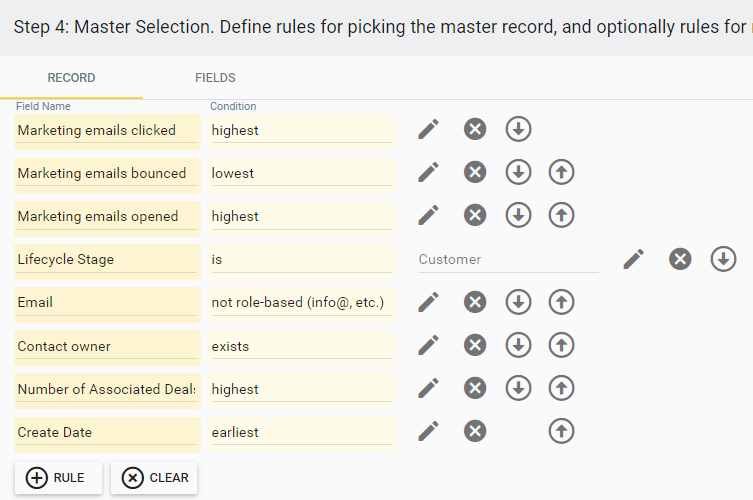Image resolution: width=753 pixels, height=500 pixels.
Task: Move the Email rule up
Action: click(561, 302)
